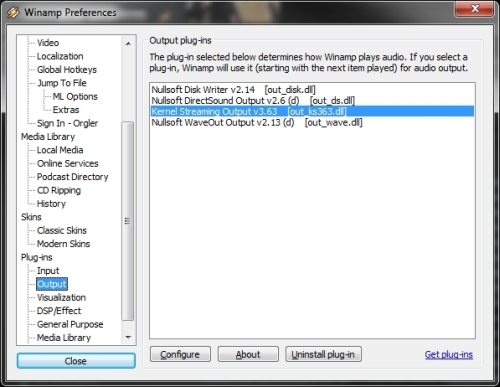Click the tree scrollbar down arrow
This screenshot has height=387, width=500.
pyautogui.click(x=128, y=337)
